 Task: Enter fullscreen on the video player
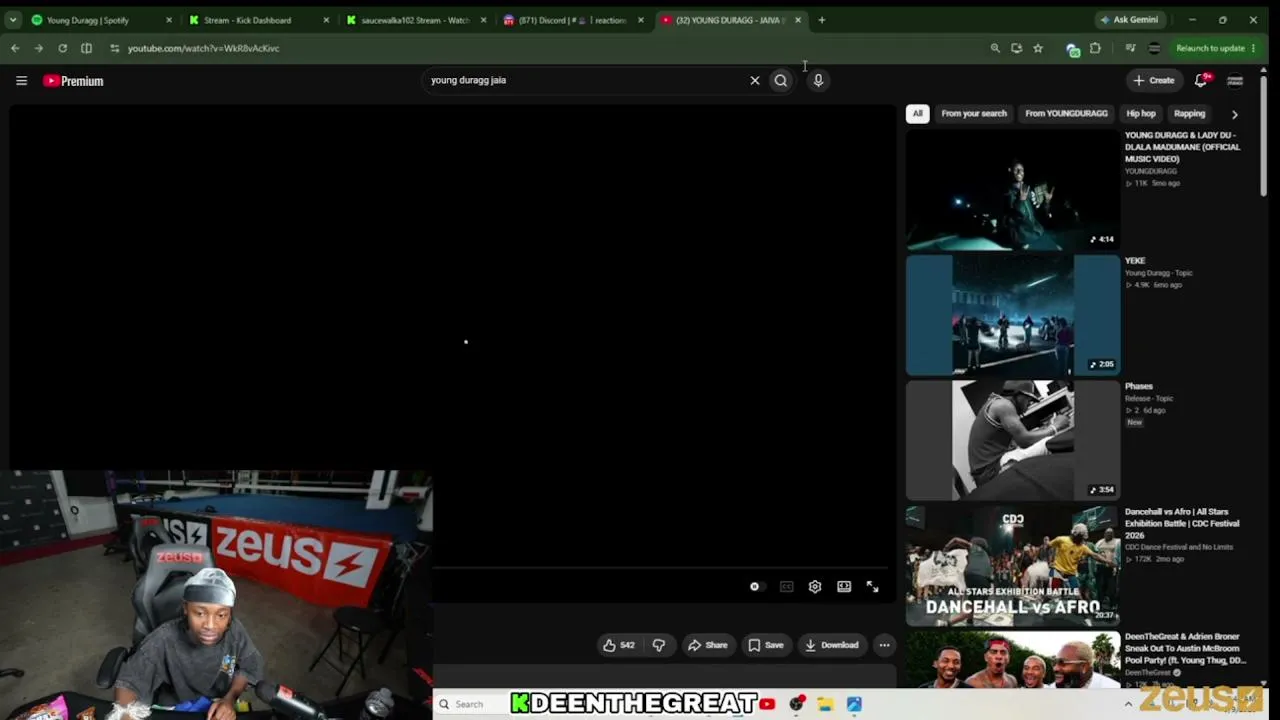(x=872, y=587)
